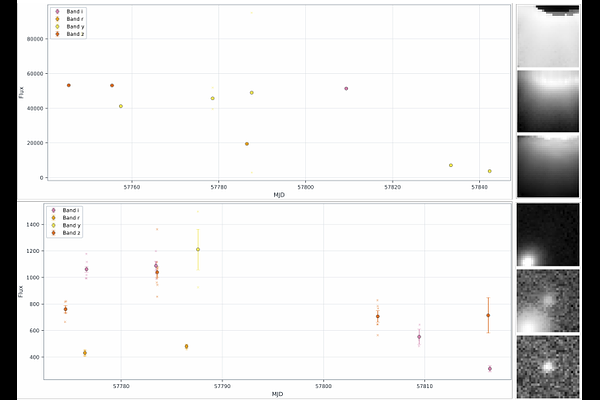Select Band y legend marker in top plot
600x400 pixels.
58,27
